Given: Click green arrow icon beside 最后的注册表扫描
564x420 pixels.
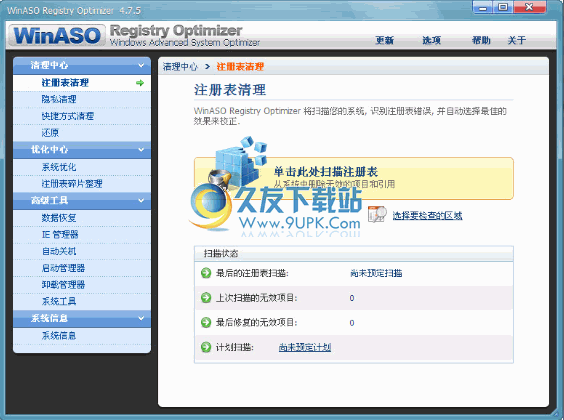Looking at the screenshot, I should pos(206,273).
